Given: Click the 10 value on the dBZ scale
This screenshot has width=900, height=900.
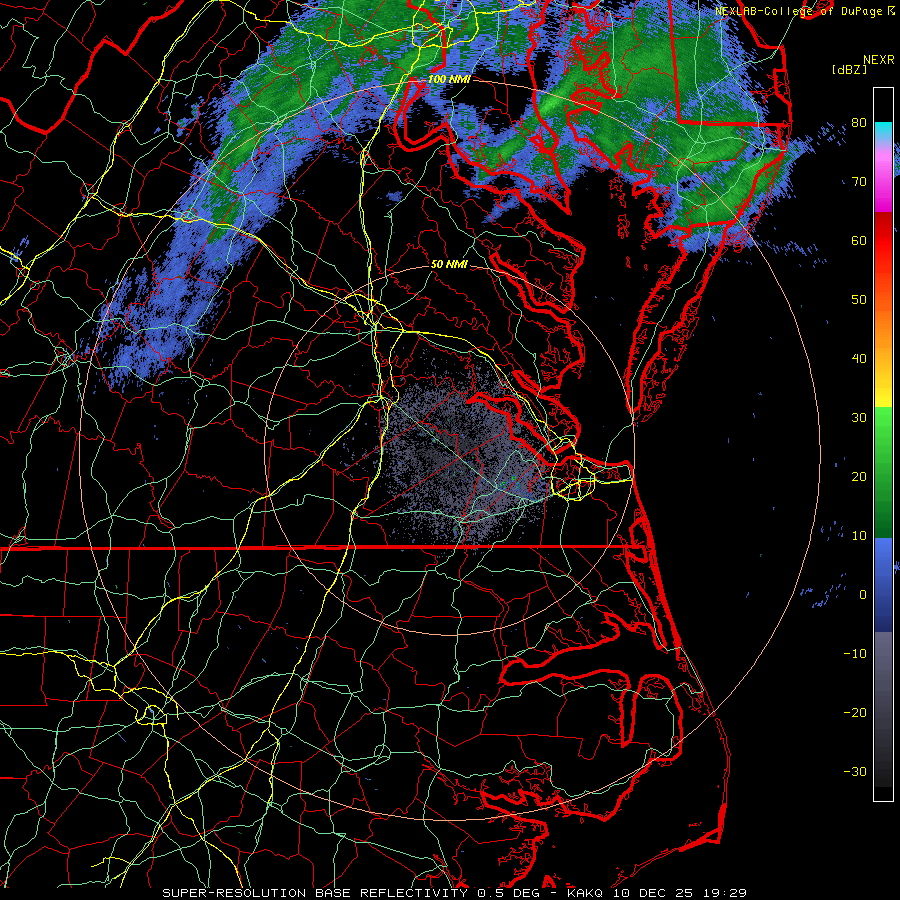Looking at the screenshot, I should tap(859, 536).
